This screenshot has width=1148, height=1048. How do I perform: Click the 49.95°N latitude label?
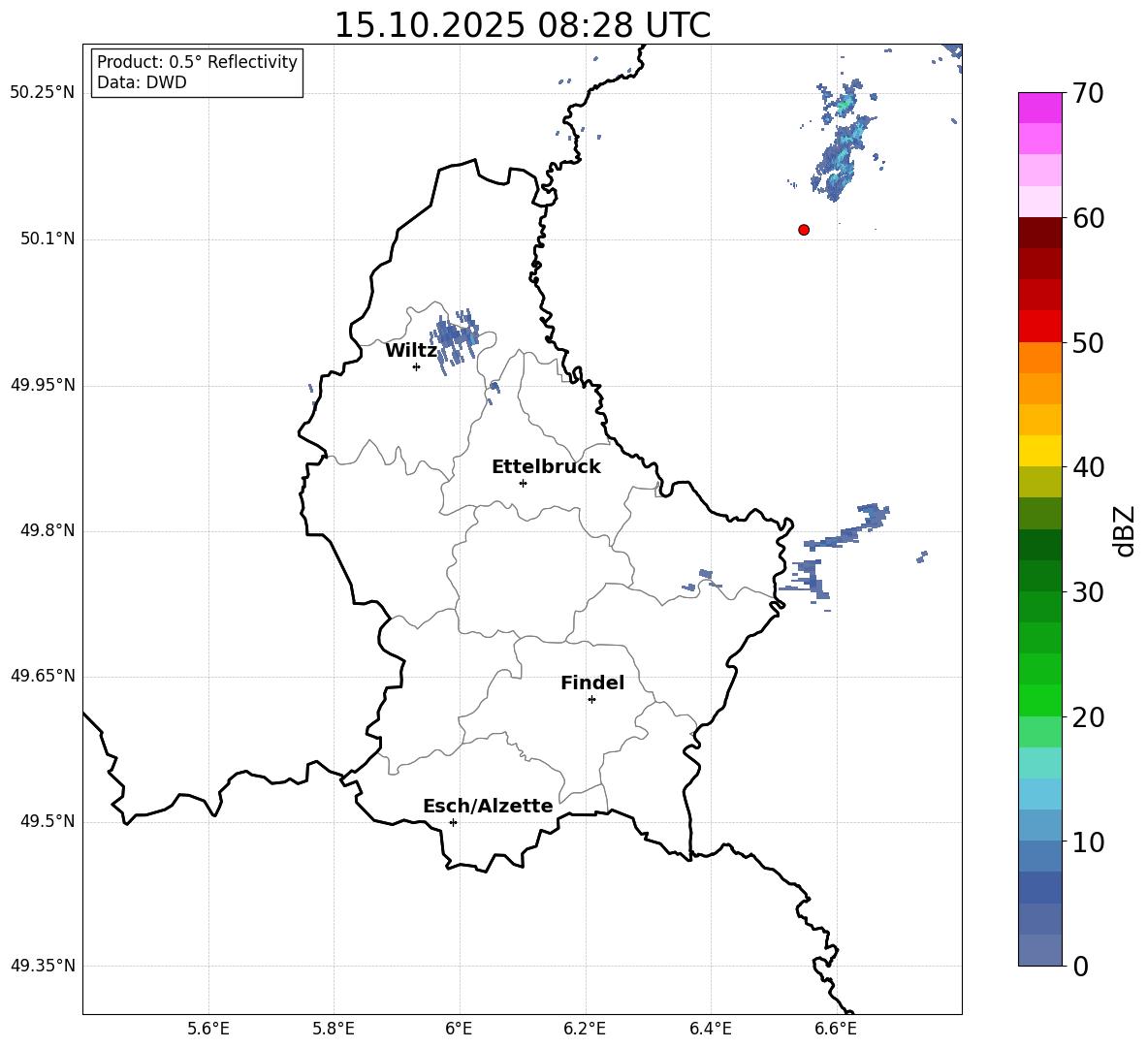(x=43, y=385)
